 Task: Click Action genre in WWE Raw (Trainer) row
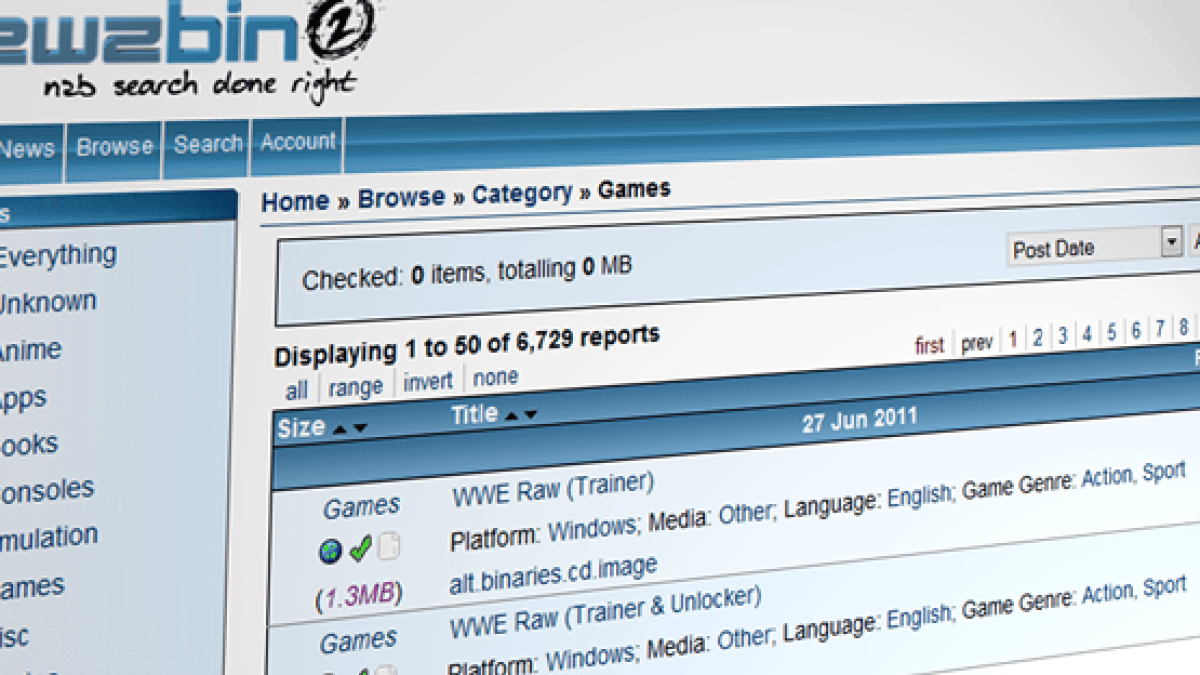click(1107, 478)
